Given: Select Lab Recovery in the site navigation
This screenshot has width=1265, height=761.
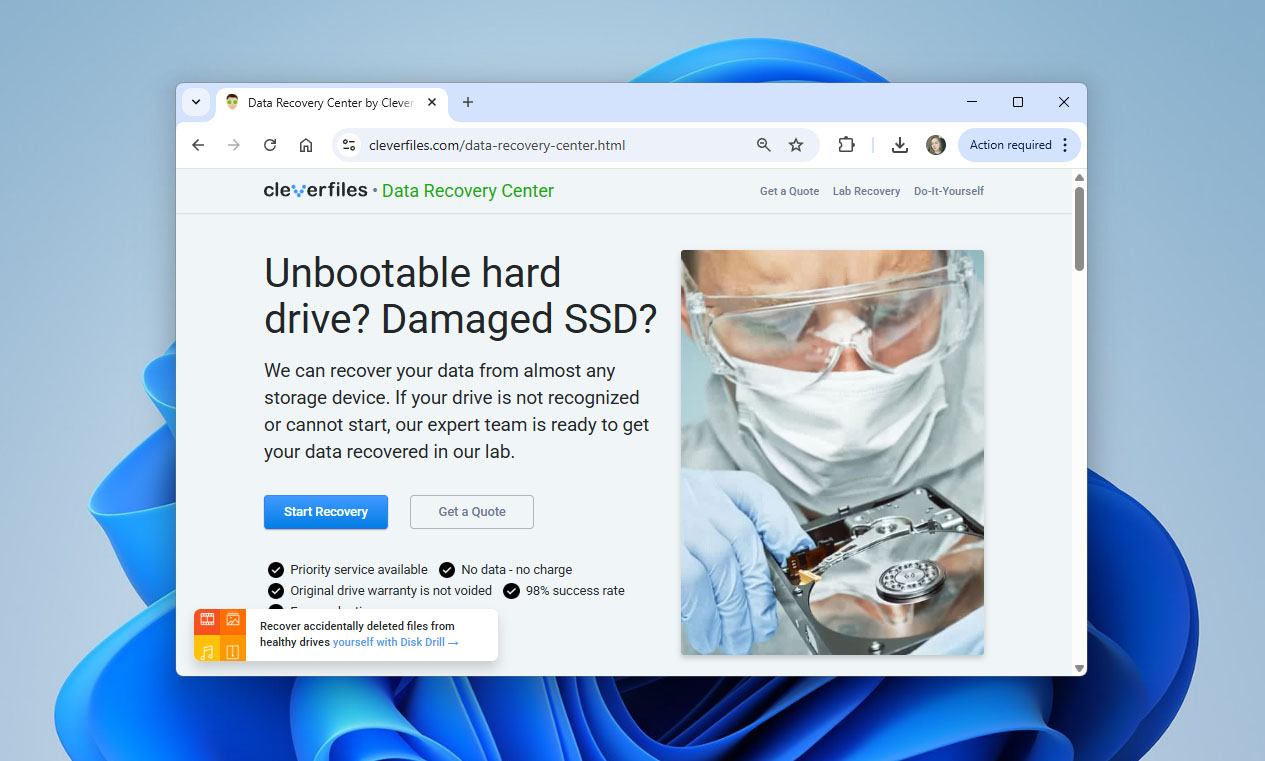Looking at the screenshot, I should (866, 191).
